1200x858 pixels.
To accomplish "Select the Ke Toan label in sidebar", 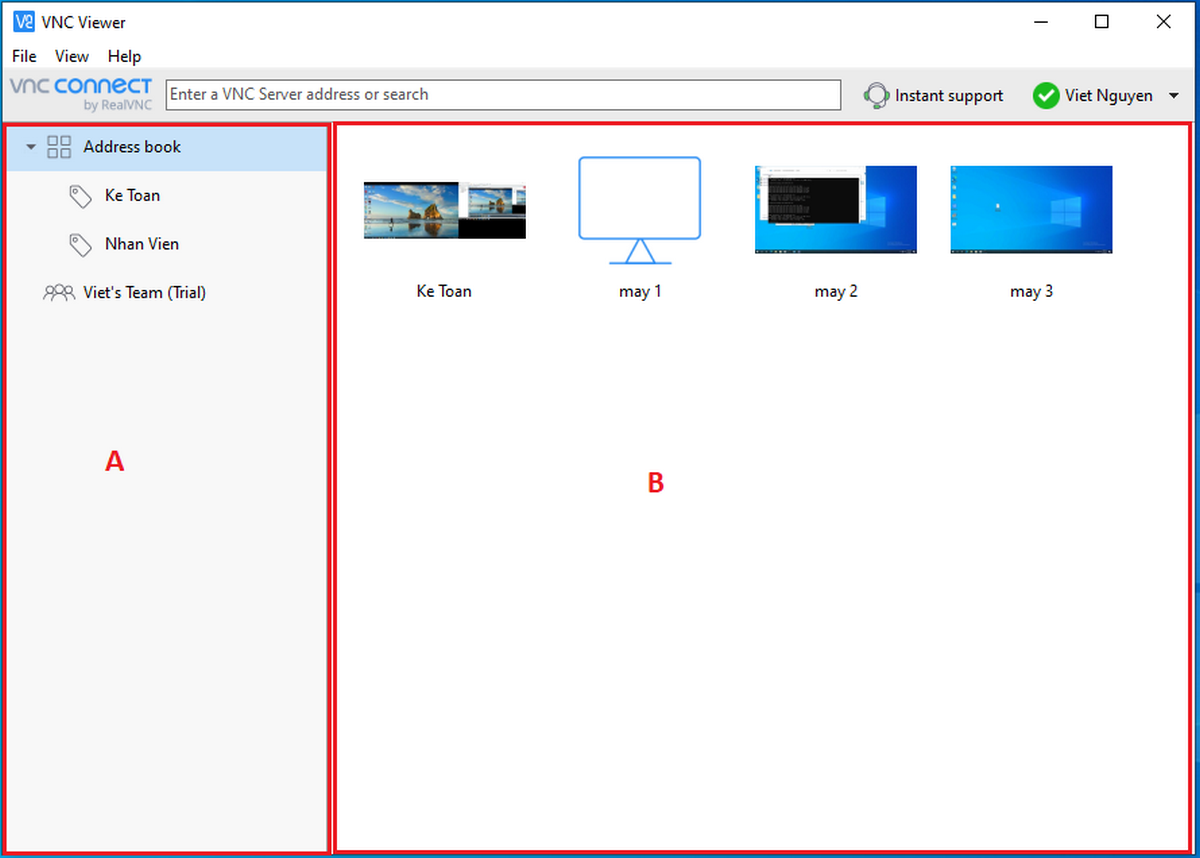I will (132, 195).
